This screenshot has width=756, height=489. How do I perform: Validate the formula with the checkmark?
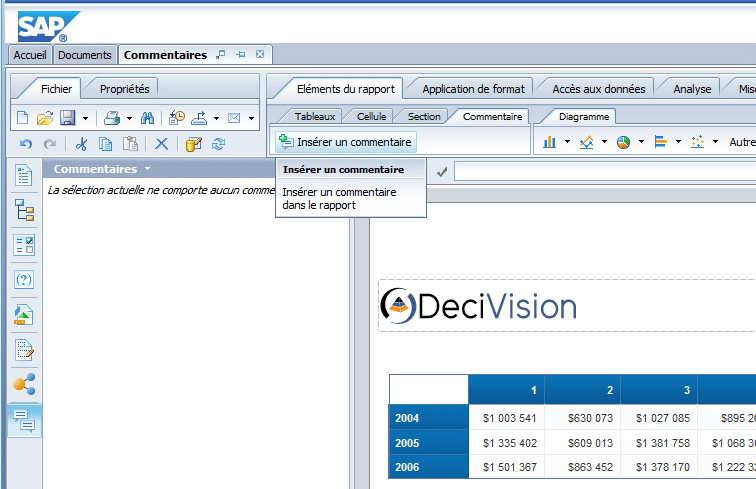pos(442,171)
